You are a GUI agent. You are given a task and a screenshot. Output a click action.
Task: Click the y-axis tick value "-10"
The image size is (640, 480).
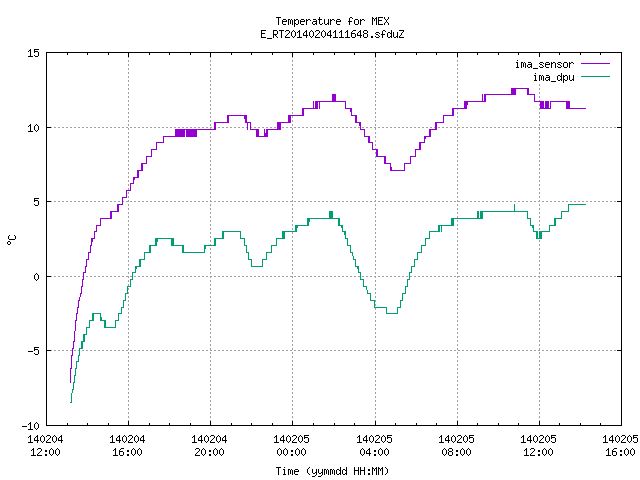[31, 426]
